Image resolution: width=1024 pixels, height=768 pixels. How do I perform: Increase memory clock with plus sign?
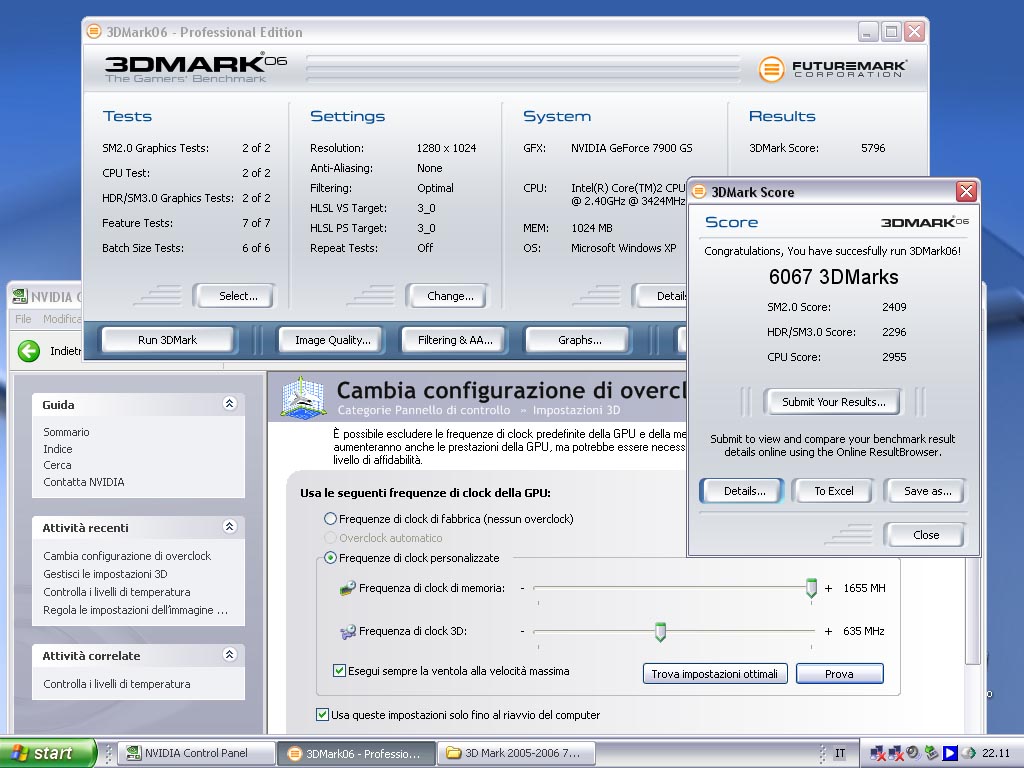tap(828, 588)
